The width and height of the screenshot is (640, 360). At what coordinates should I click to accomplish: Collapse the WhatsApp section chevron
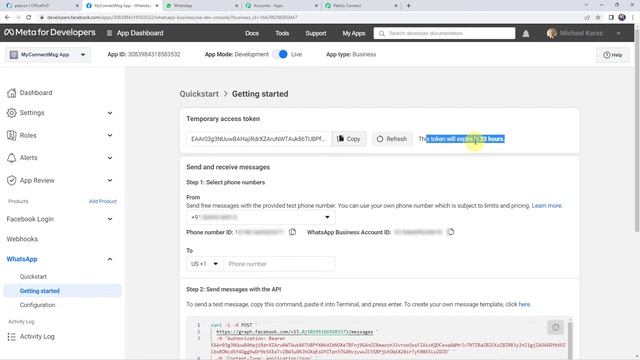[x=110, y=259]
